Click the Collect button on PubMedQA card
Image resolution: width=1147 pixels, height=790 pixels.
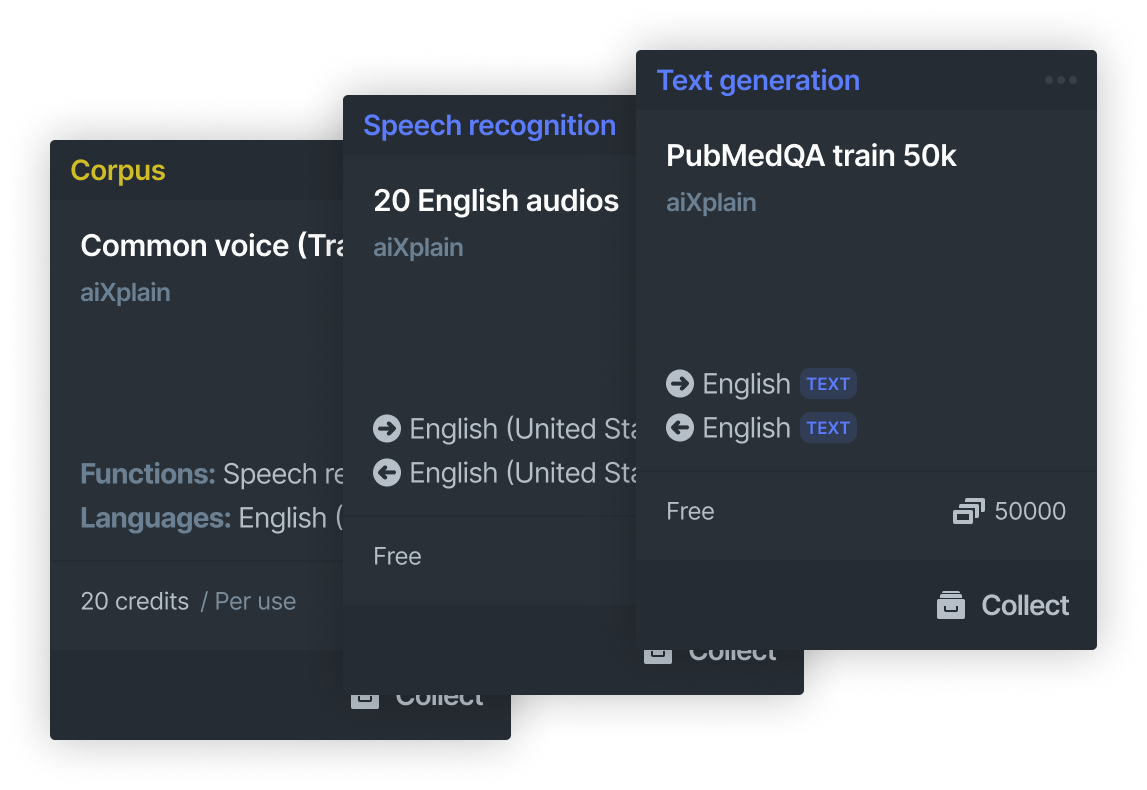(1003, 605)
